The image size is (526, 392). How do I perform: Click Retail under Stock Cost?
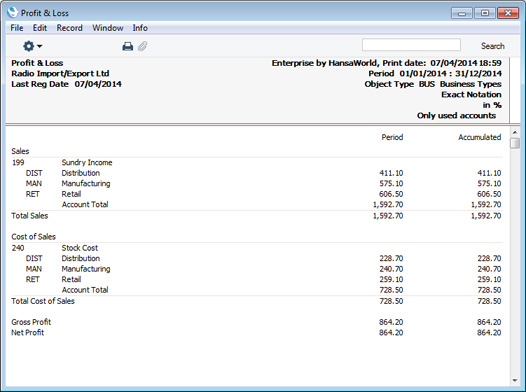coord(71,279)
